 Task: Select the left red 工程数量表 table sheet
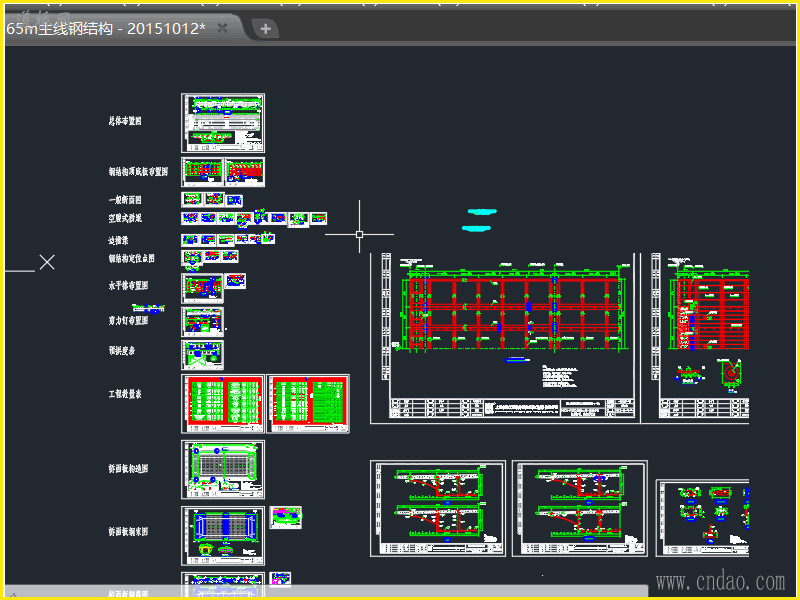pyautogui.click(x=223, y=403)
